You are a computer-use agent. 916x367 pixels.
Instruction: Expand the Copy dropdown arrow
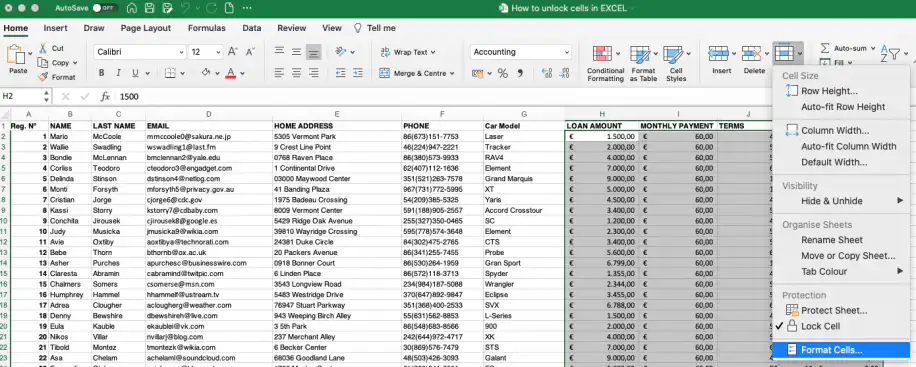(x=75, y=63)
